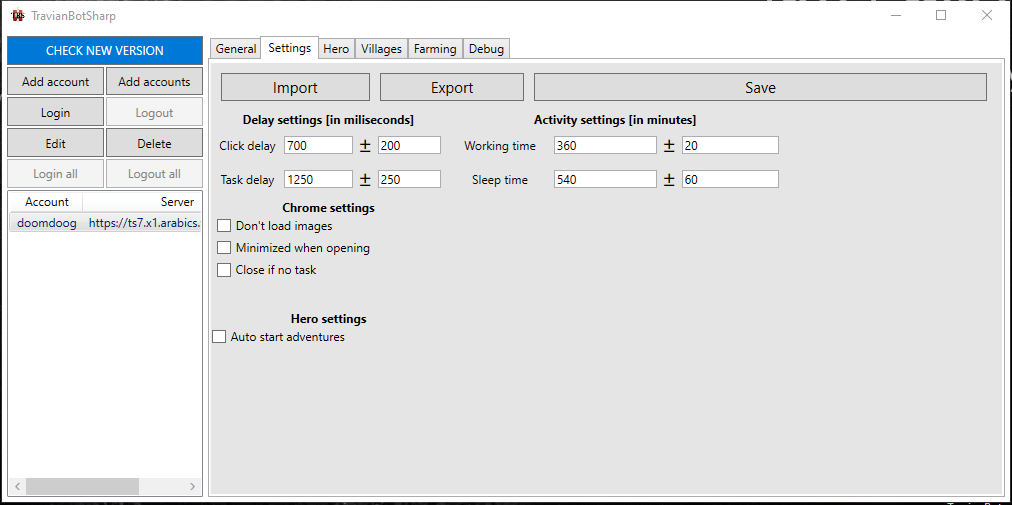Click the account list horizontal scrollbar thumb

(82, 486)
